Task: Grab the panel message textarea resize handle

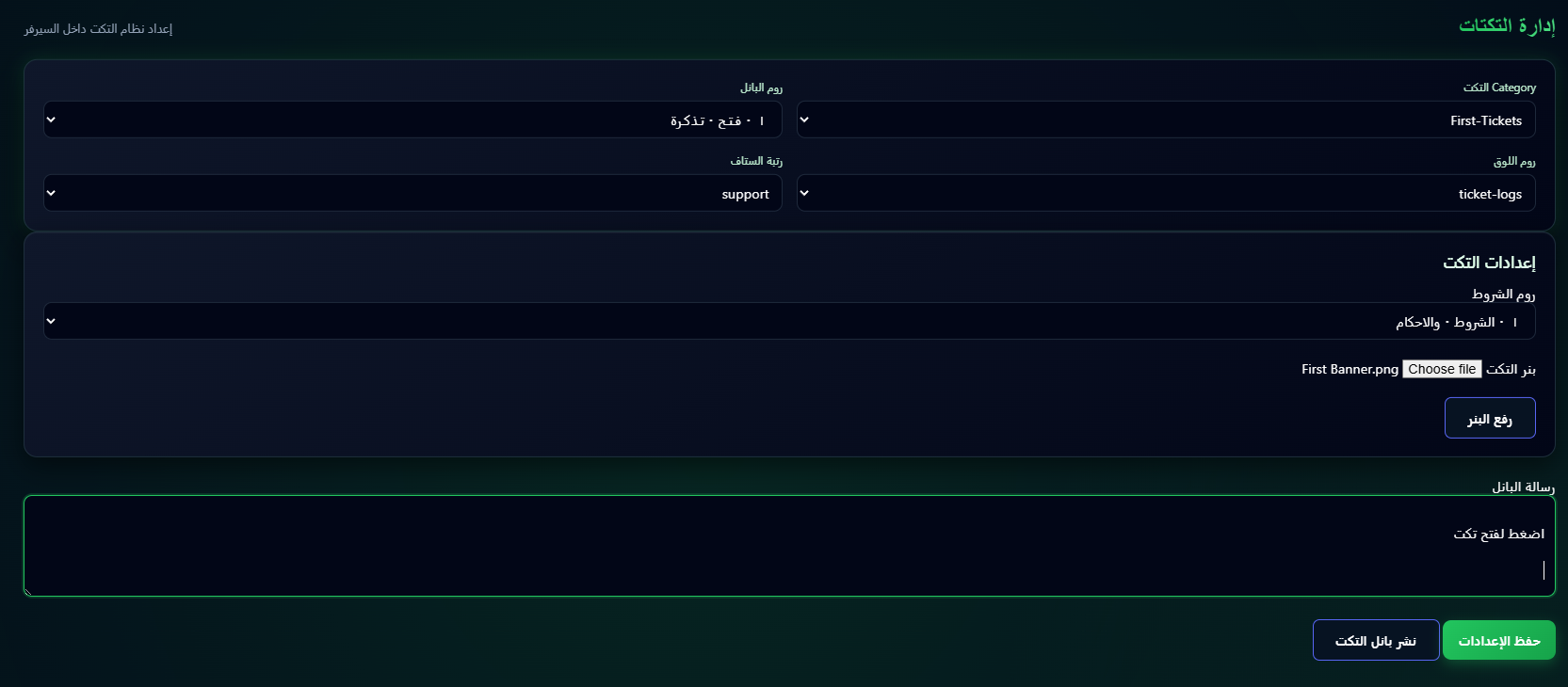Action: click(28, 592)
